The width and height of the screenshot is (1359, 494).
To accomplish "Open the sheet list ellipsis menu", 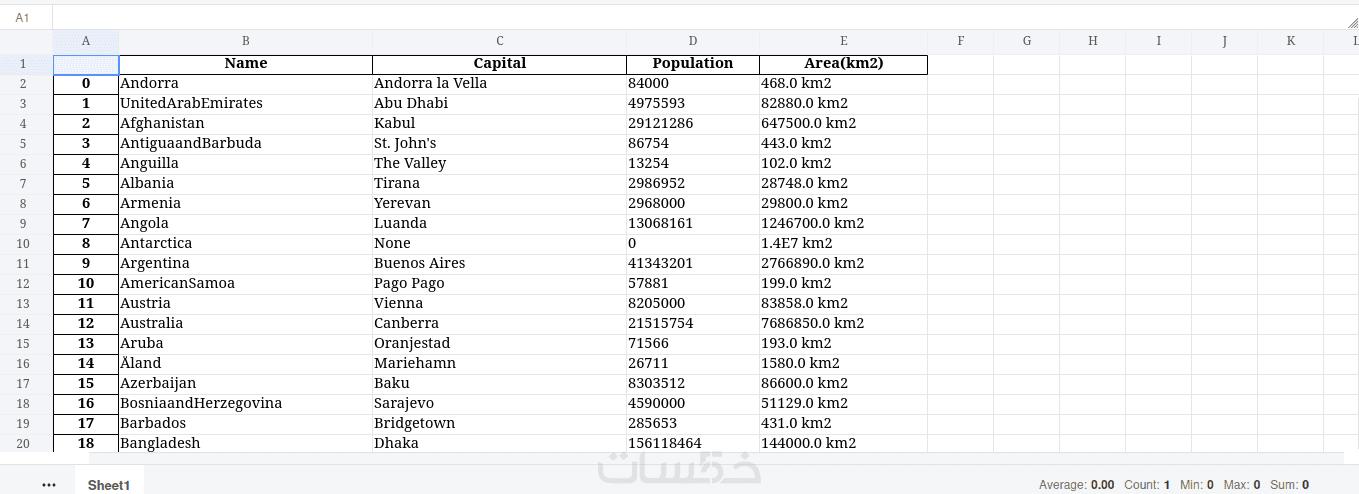I will pos(49,485).
